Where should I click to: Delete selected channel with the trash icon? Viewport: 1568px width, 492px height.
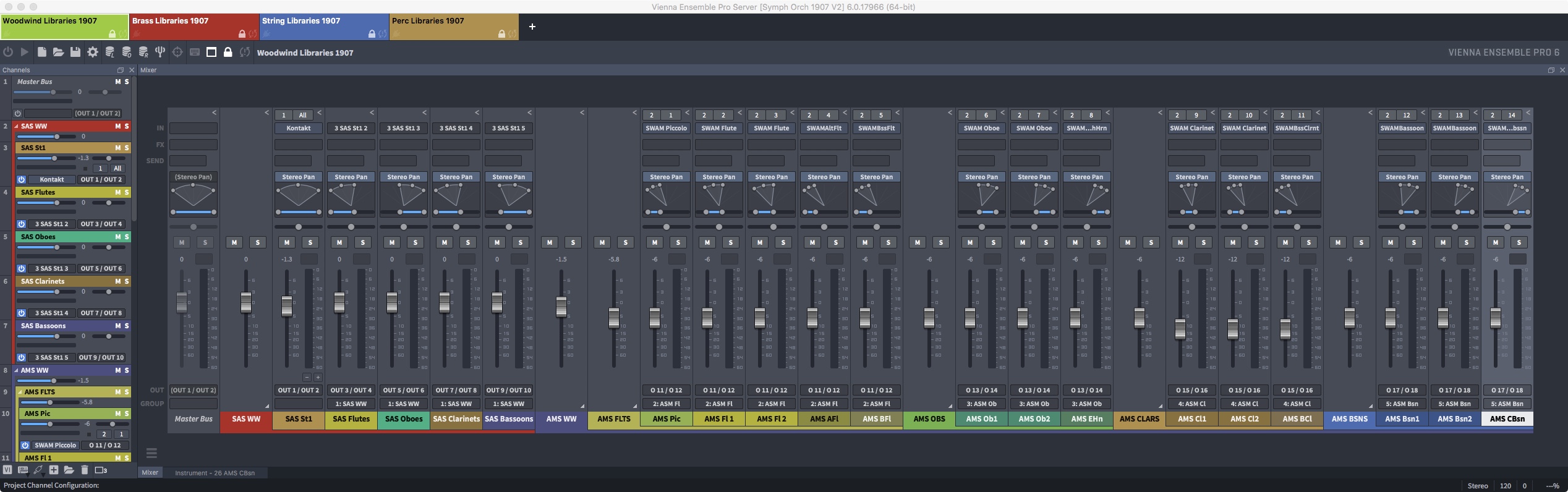[x=85, y=470]
